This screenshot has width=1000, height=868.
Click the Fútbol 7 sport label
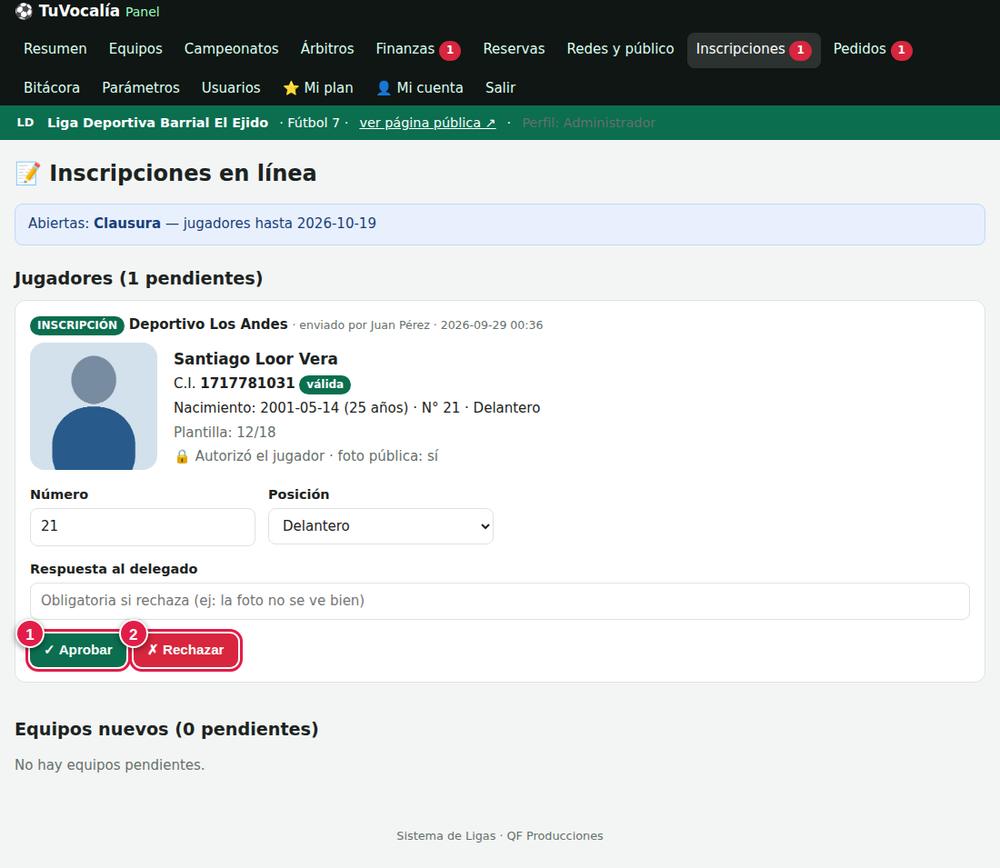click(313, 122)
